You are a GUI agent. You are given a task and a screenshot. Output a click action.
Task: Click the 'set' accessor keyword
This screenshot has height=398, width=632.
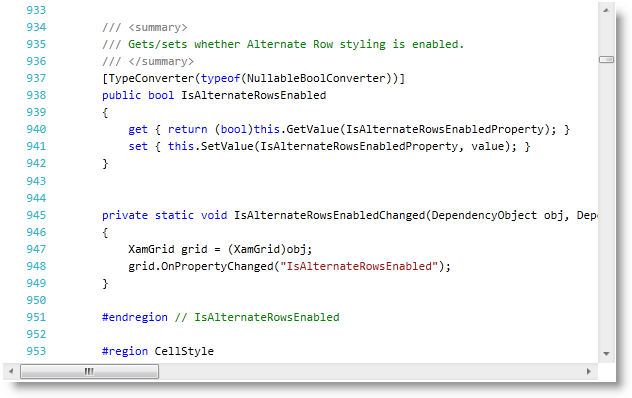[138, 146]
